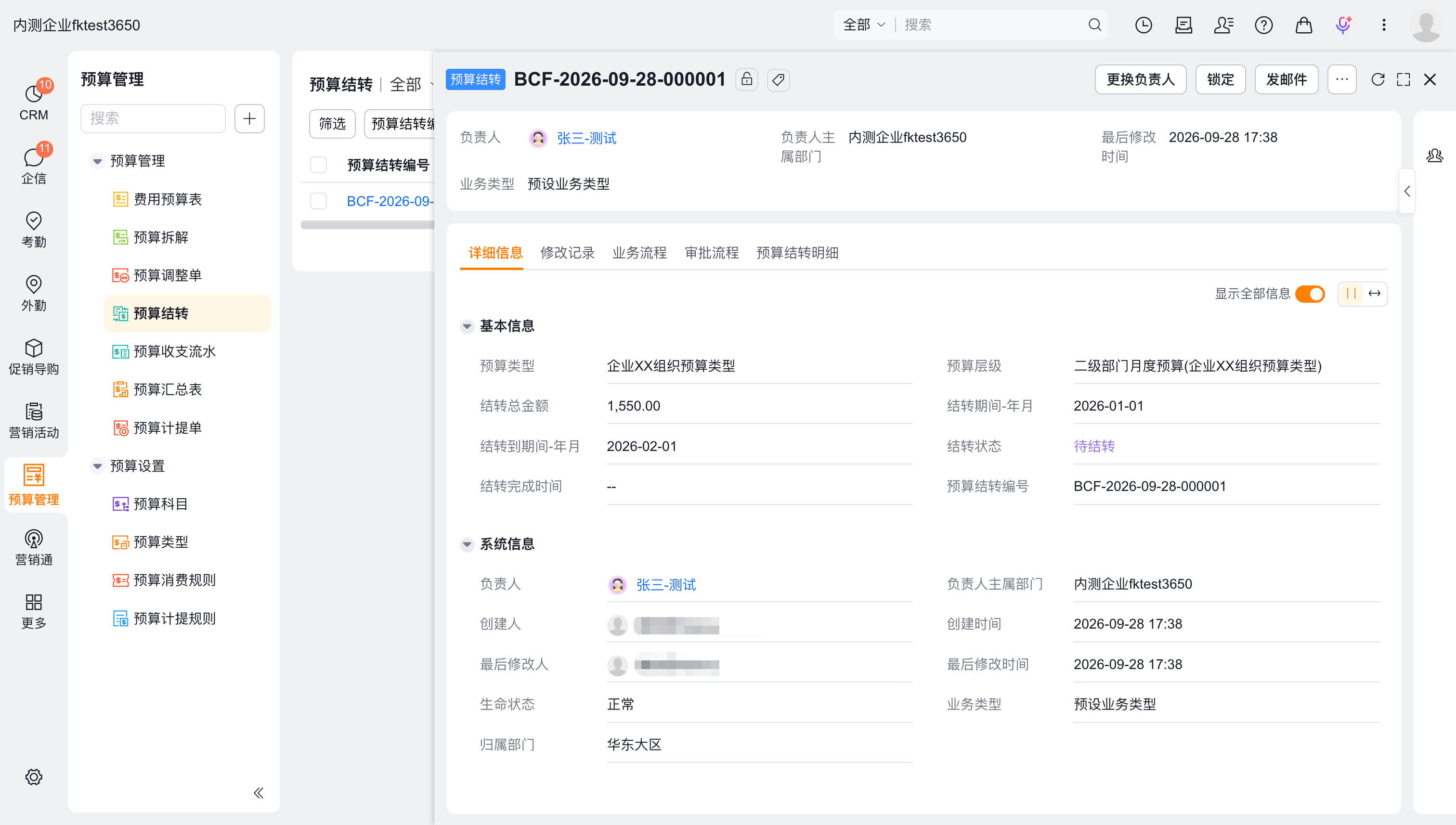Open the 全部 search scope dropdown
The height and width of the screenshot is (825, 1456).
coord(864,25)
